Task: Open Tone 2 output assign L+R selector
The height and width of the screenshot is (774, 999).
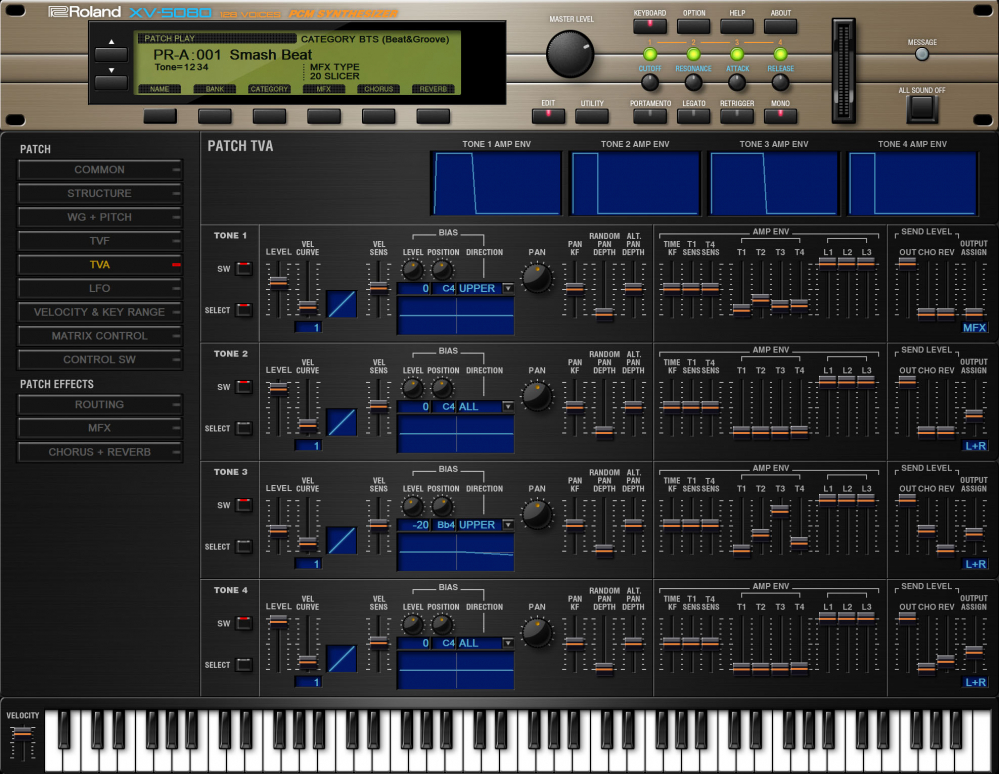Action: tap(974, 446)
